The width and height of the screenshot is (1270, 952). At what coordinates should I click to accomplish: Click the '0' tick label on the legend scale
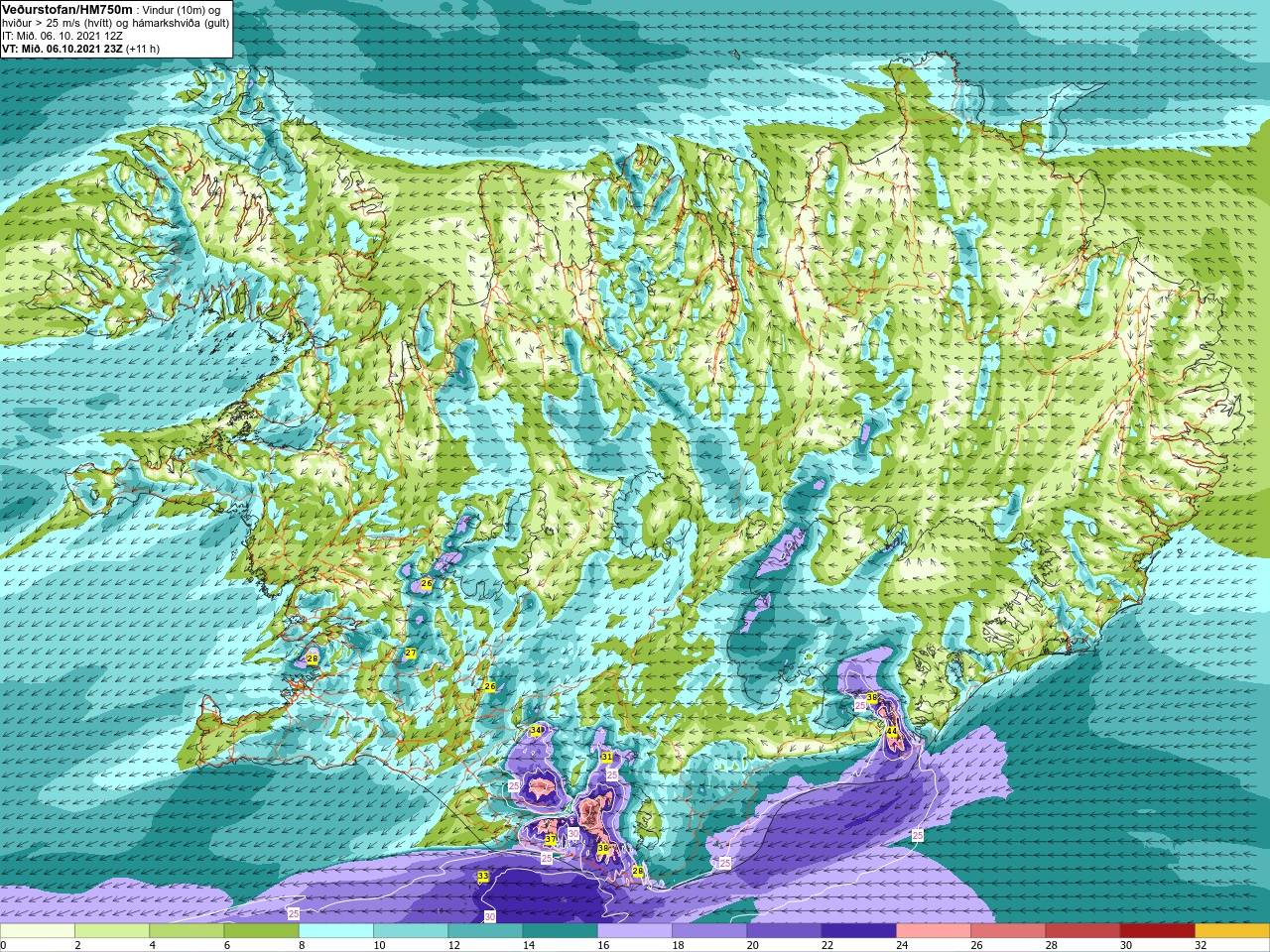click(3, 945)
